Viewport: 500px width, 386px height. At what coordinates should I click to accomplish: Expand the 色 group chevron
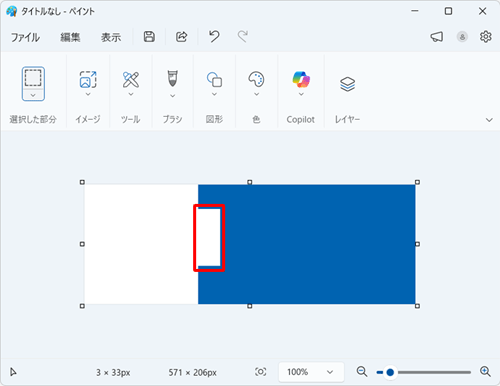coord(256,94)
